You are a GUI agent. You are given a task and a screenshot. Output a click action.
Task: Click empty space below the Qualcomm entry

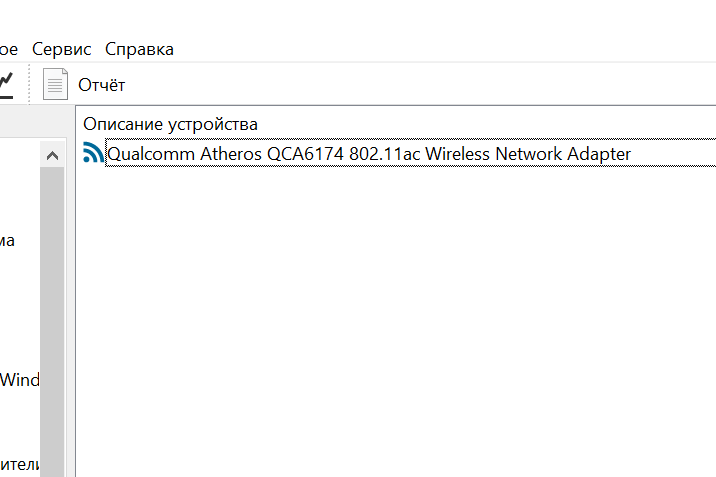tap(395, 320)
